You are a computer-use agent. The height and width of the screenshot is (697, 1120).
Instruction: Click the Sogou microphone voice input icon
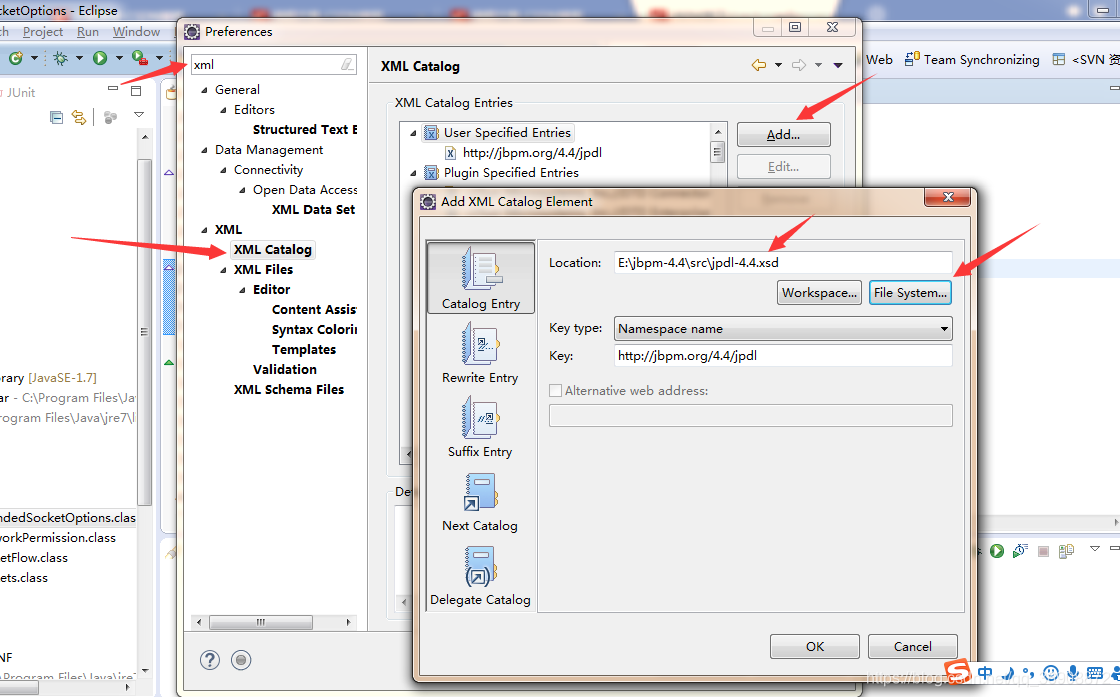pos(1072,673)
